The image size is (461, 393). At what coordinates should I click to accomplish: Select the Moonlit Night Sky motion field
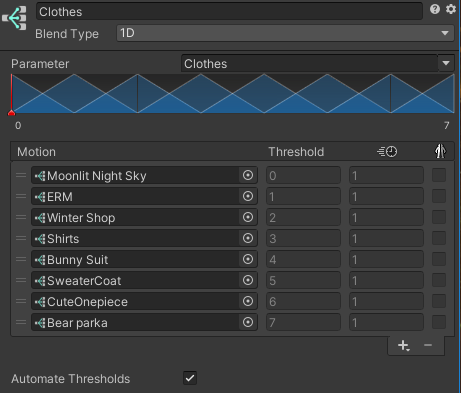tap(144, 175)
